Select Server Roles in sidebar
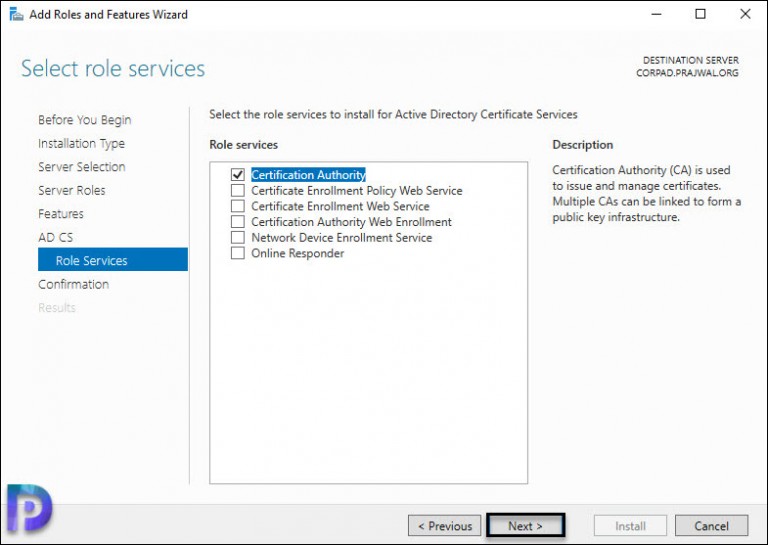 coord(72,190)
